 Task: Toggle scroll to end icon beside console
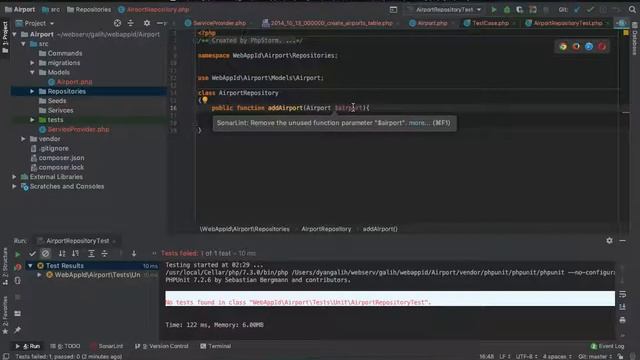(x=622, y=307)
